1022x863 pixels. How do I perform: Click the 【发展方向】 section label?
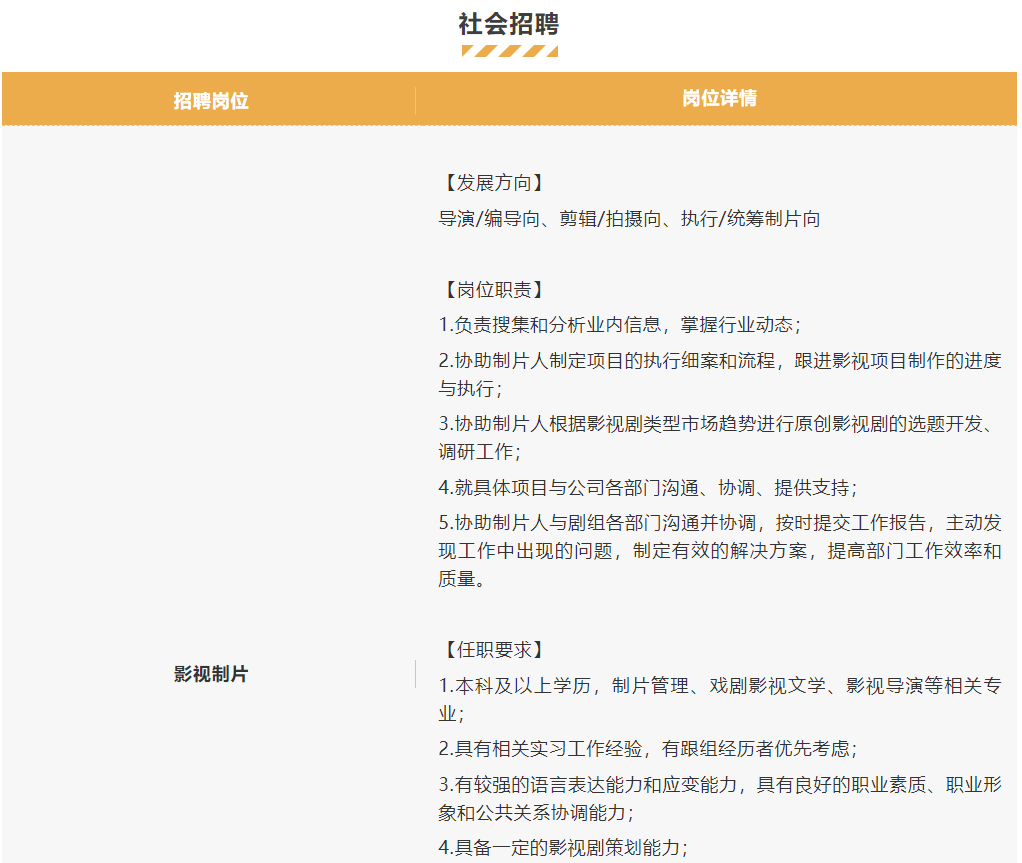click(x=493, y=183)
